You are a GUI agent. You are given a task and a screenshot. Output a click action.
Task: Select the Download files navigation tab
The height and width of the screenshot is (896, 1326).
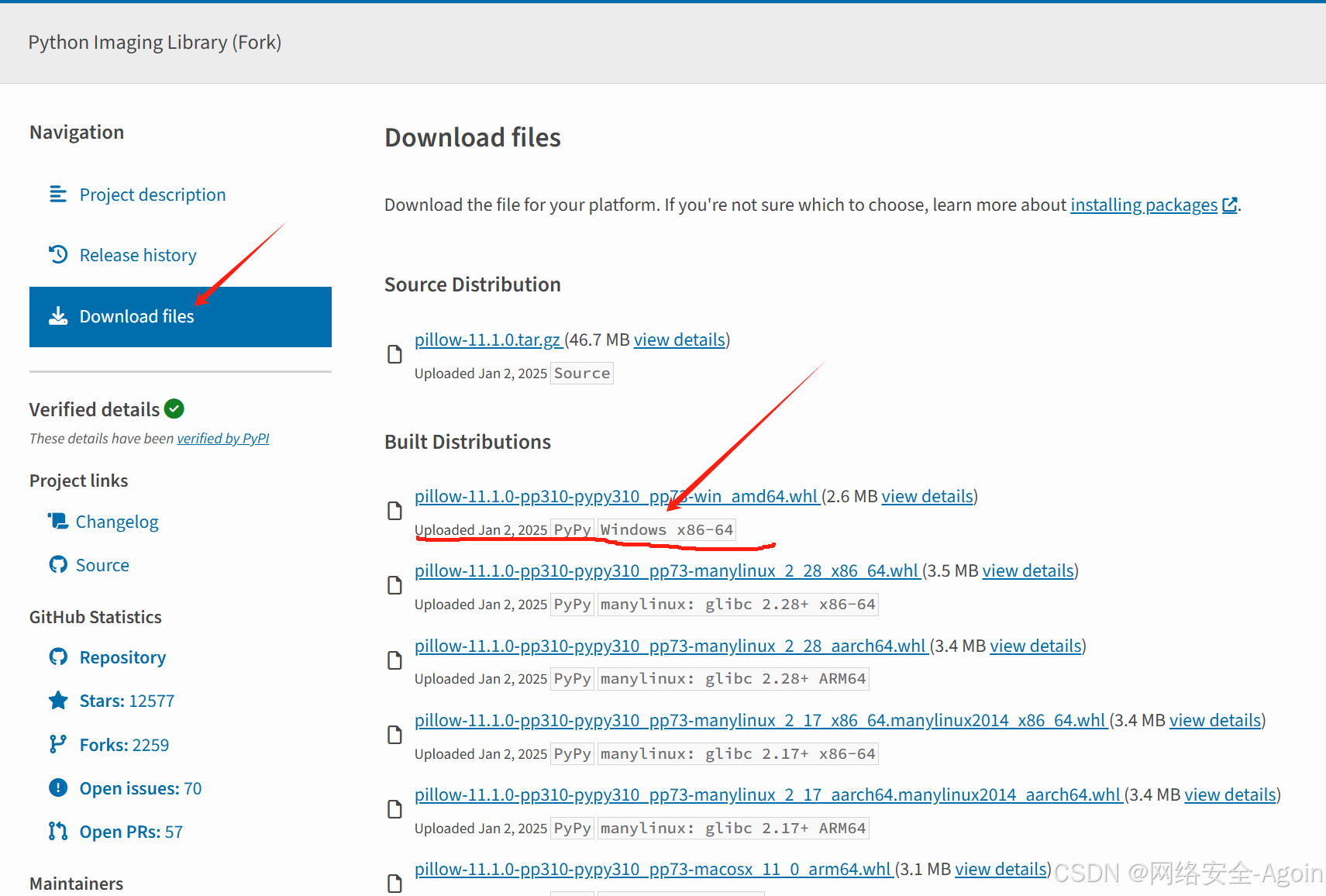(181, 317)
